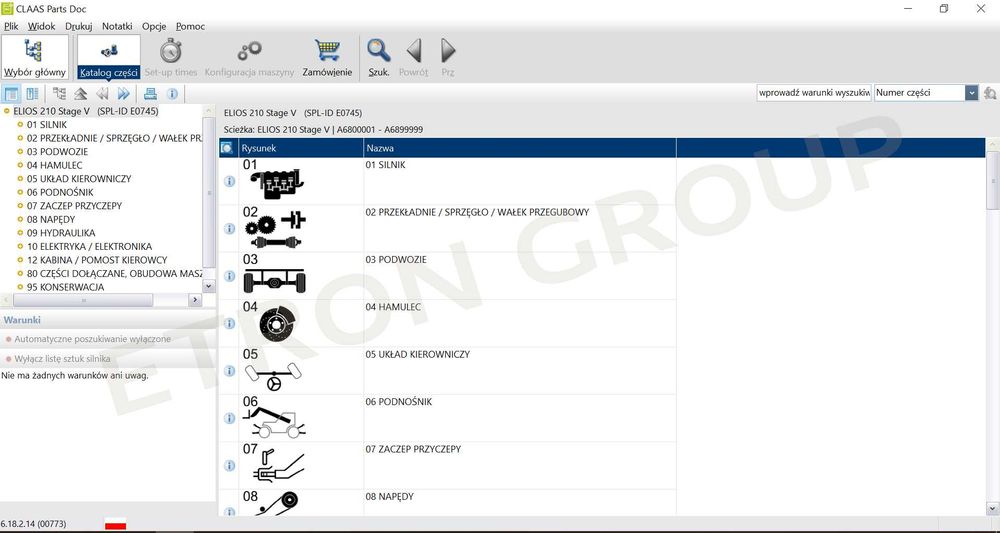Select 03 PODWOZIE in the tree

point(57,152)
